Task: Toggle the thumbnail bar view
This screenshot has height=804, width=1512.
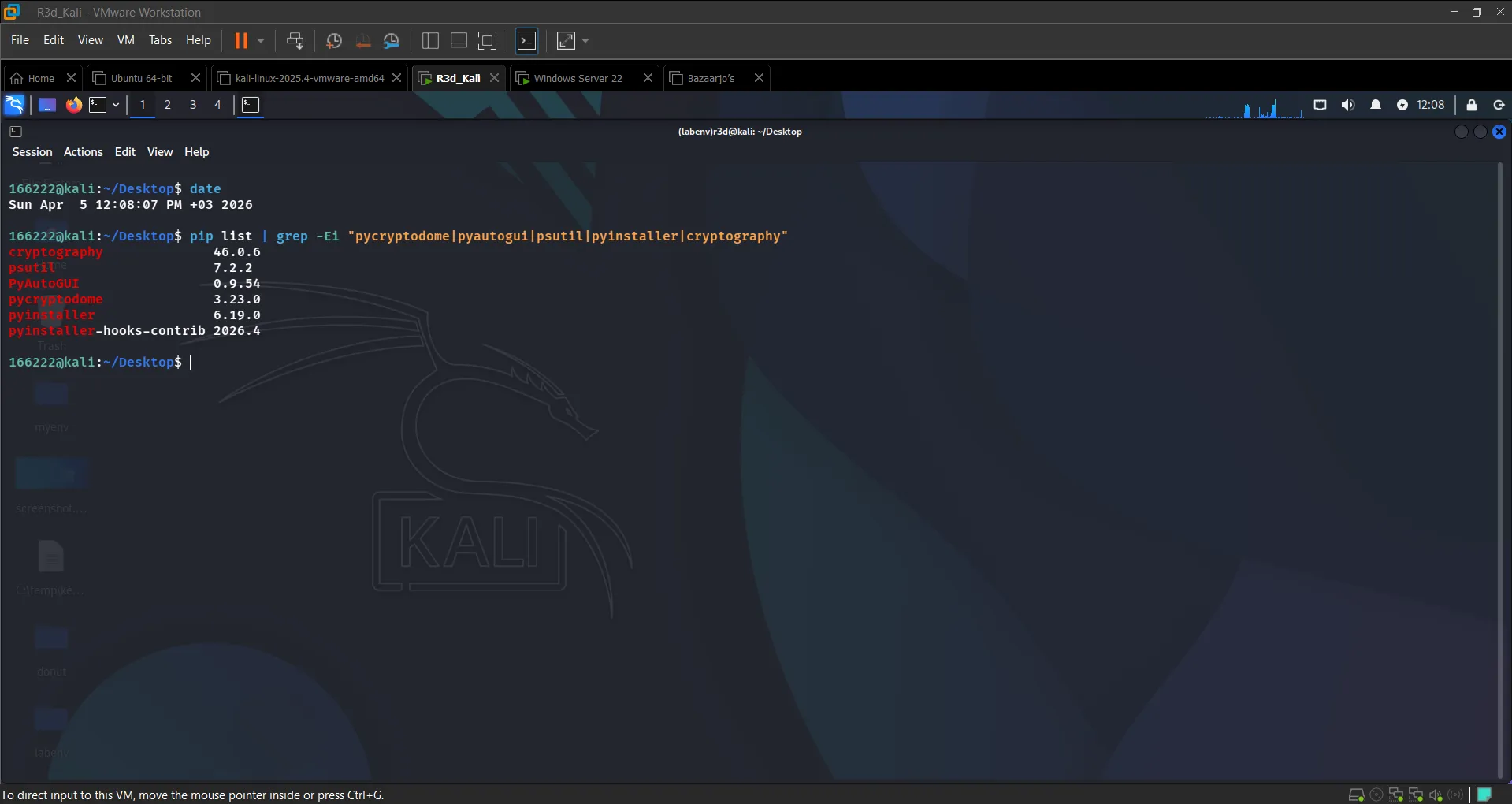Action: pos(459,41)
